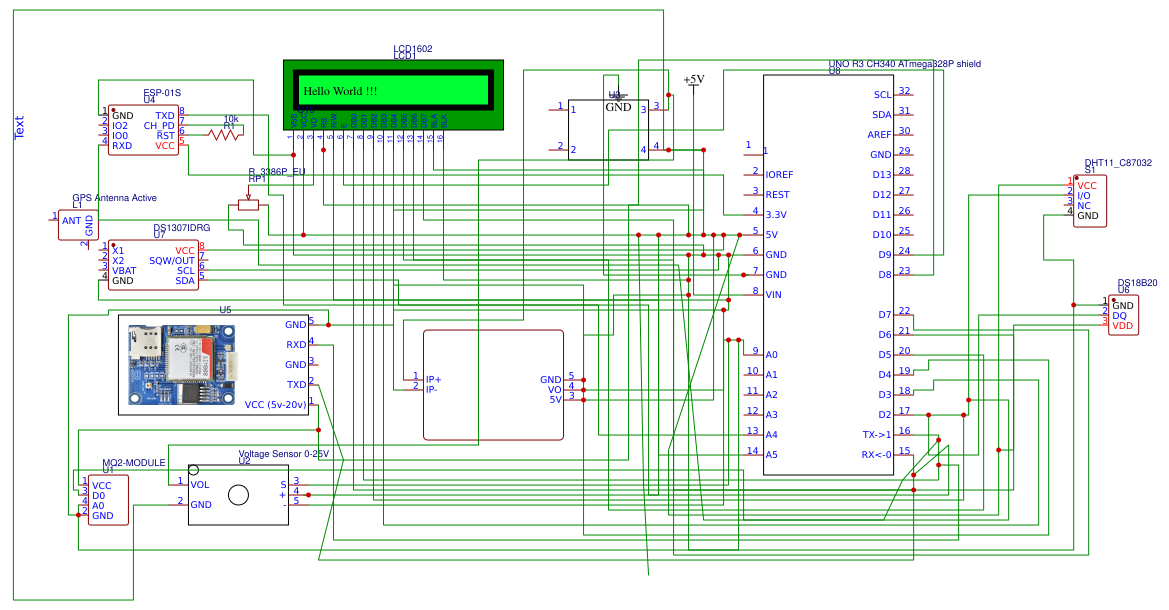This screenshot has height=610, width=1169.
Task: Select the A0 pin on the UNO
Action: (771, 355)
